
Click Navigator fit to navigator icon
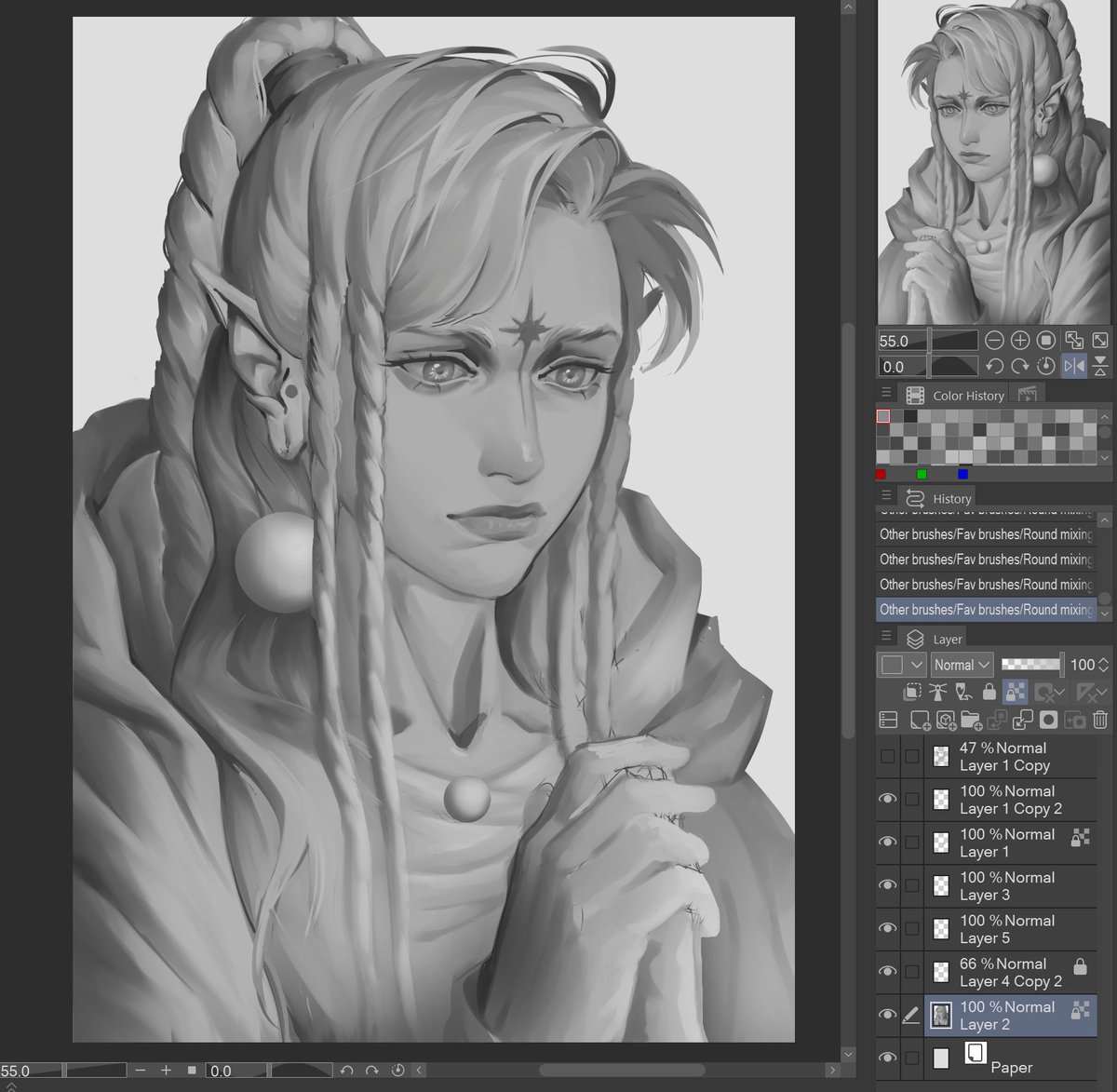[1100, 341]
